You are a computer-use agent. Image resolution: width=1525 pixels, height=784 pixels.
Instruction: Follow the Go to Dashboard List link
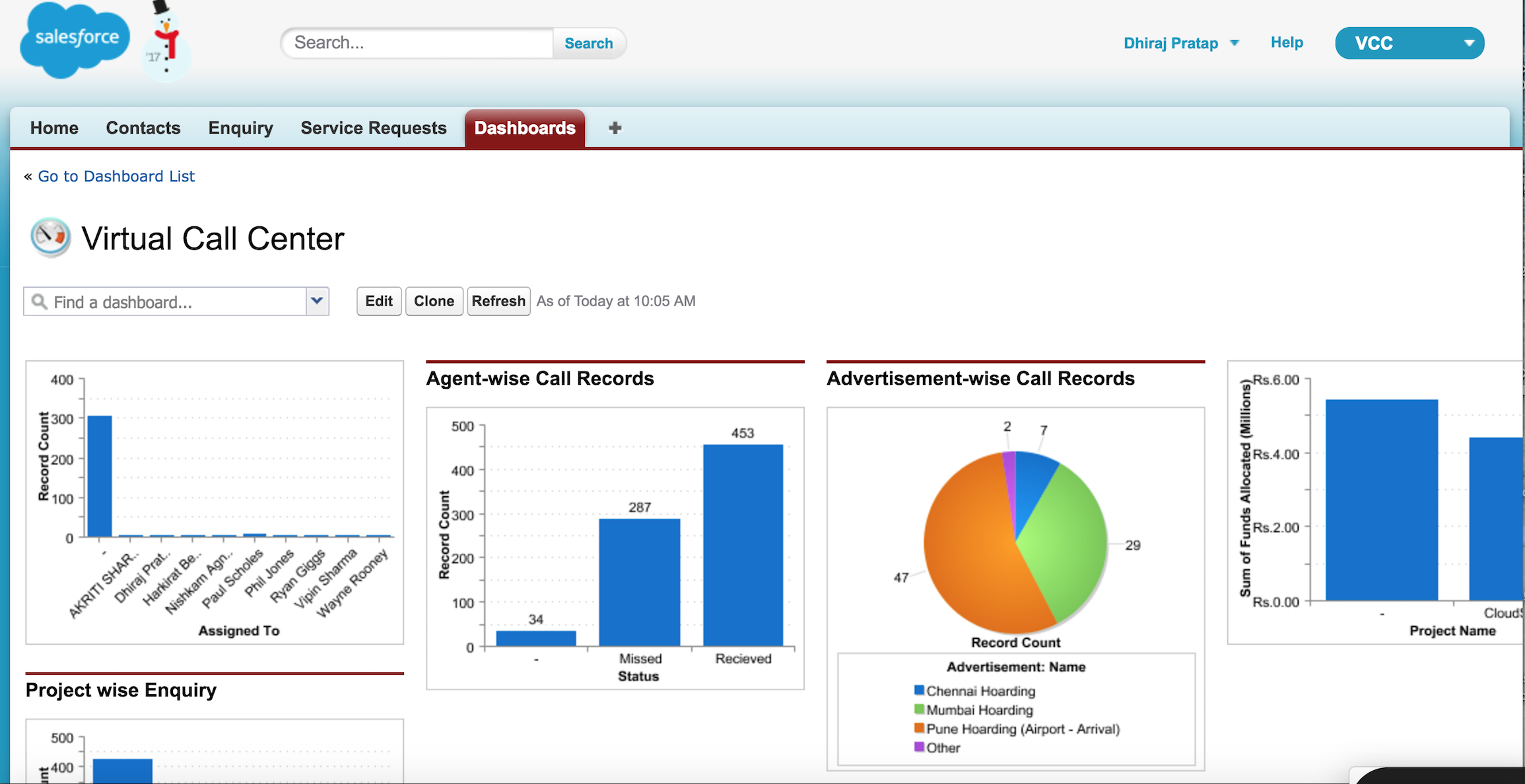116,176
